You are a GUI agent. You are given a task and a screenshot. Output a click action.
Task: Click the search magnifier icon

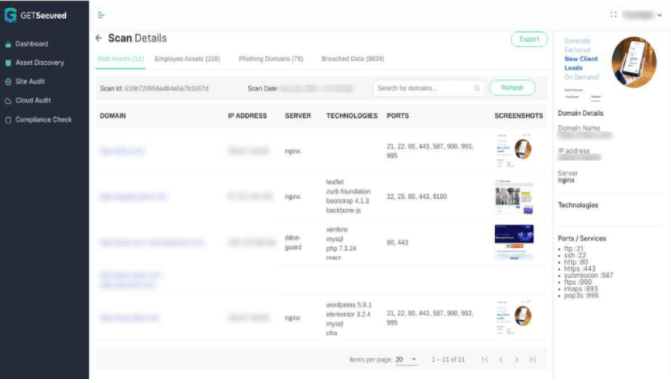point(477,88)
